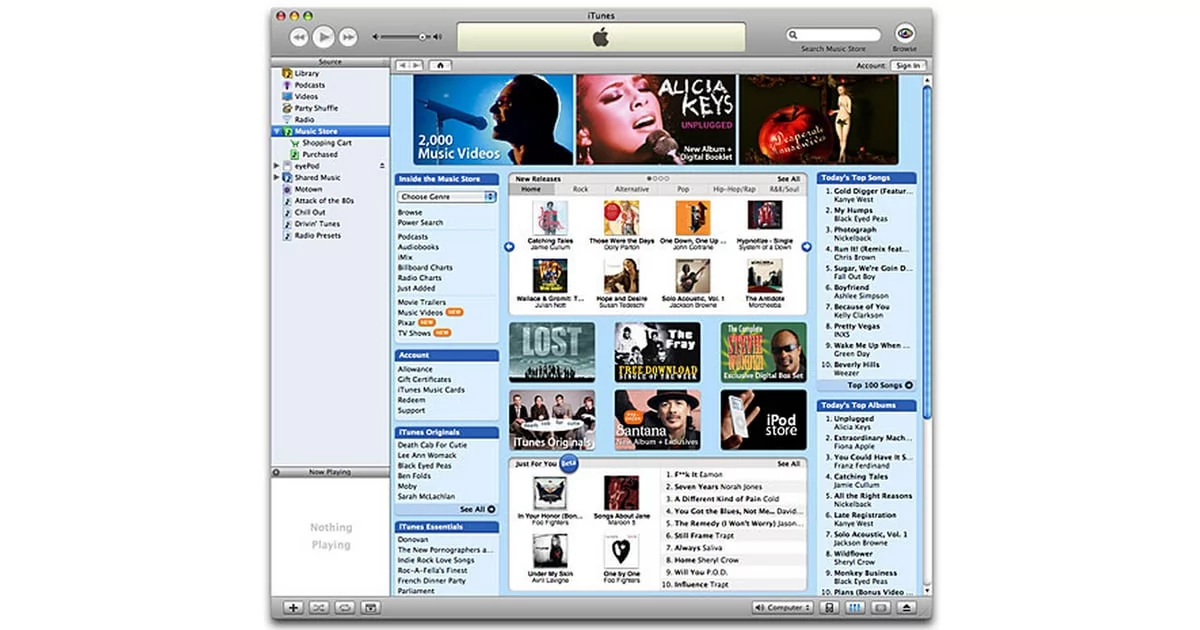Open the Alicia Keys Unplugged banner
This screenshot has height=630, width=1200.
655,119
